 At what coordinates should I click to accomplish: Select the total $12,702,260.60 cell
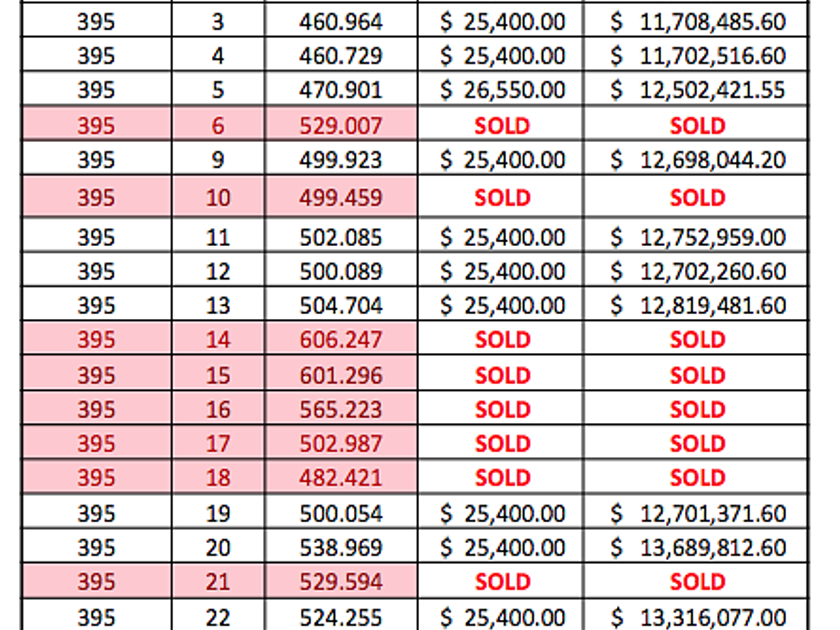tap(698, 271)
